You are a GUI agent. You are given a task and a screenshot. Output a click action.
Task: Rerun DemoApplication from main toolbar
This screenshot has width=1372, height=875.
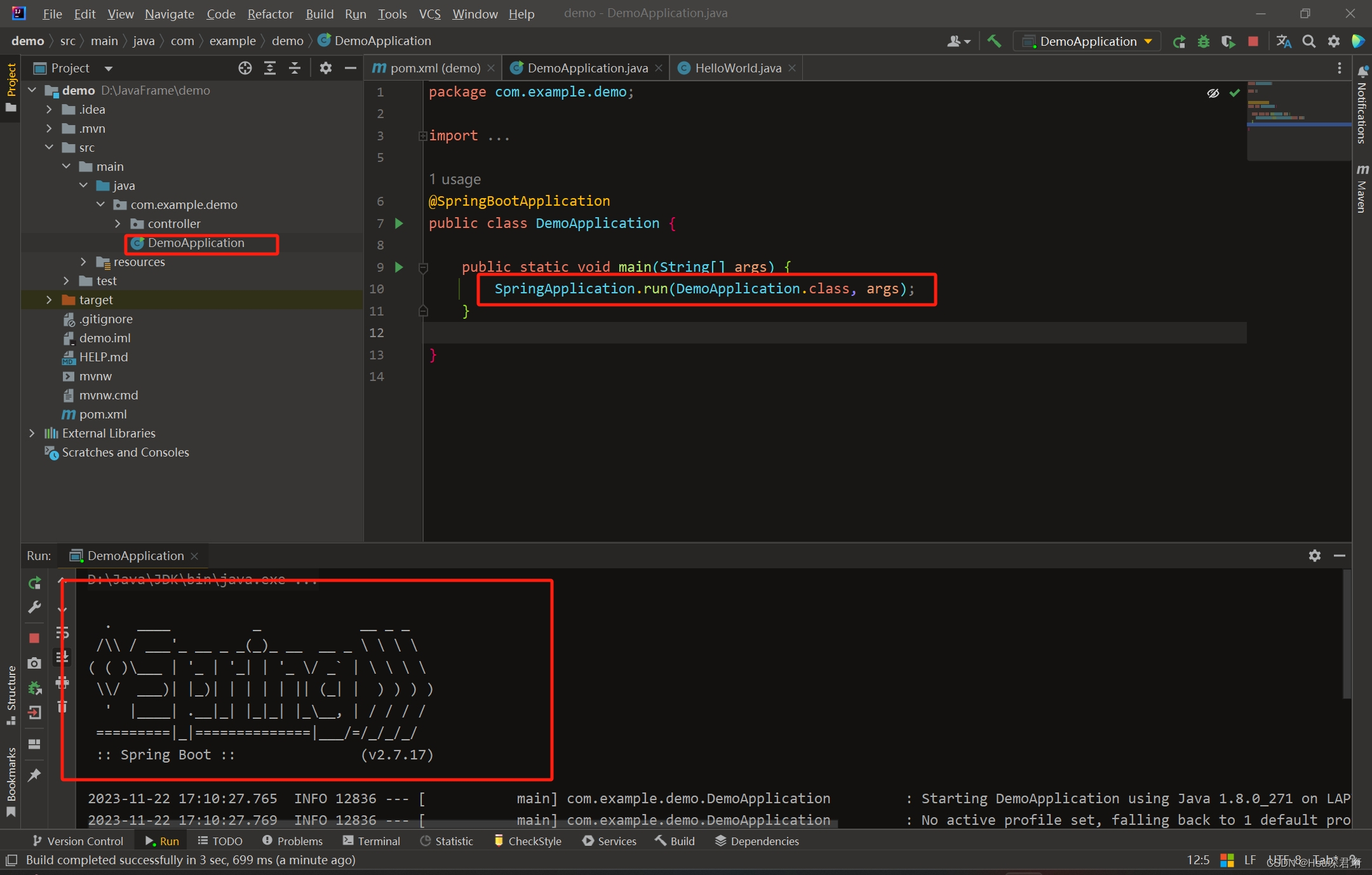coord(1180,41)
